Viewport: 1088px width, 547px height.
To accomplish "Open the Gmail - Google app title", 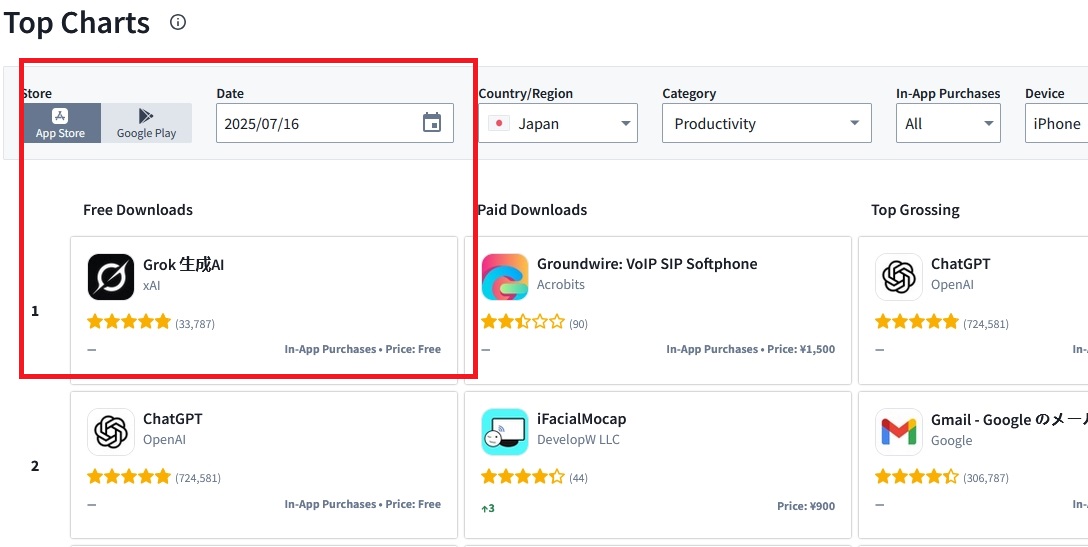I will (1009, 420).
